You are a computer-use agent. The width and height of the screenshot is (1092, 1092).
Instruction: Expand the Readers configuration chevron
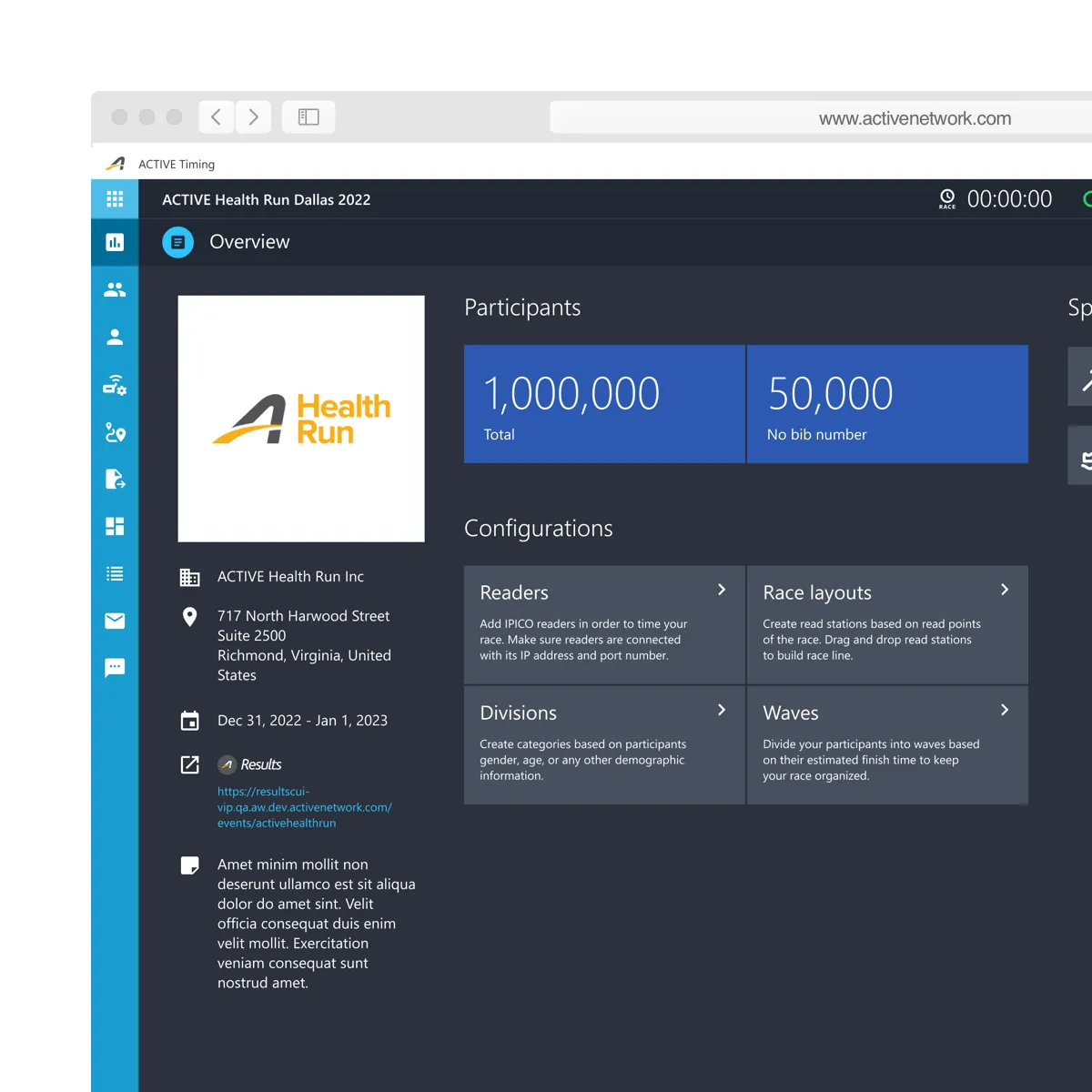(722, 590)
